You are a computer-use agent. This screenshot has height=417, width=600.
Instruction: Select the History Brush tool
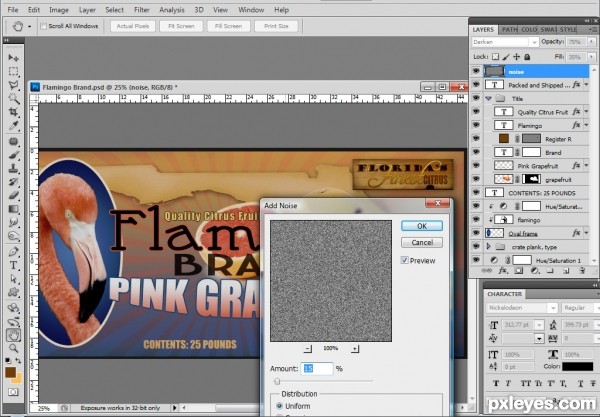coord(13,182)
